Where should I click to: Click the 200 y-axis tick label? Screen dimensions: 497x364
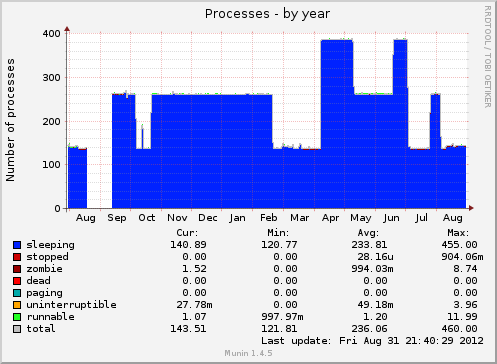point(52,122)
